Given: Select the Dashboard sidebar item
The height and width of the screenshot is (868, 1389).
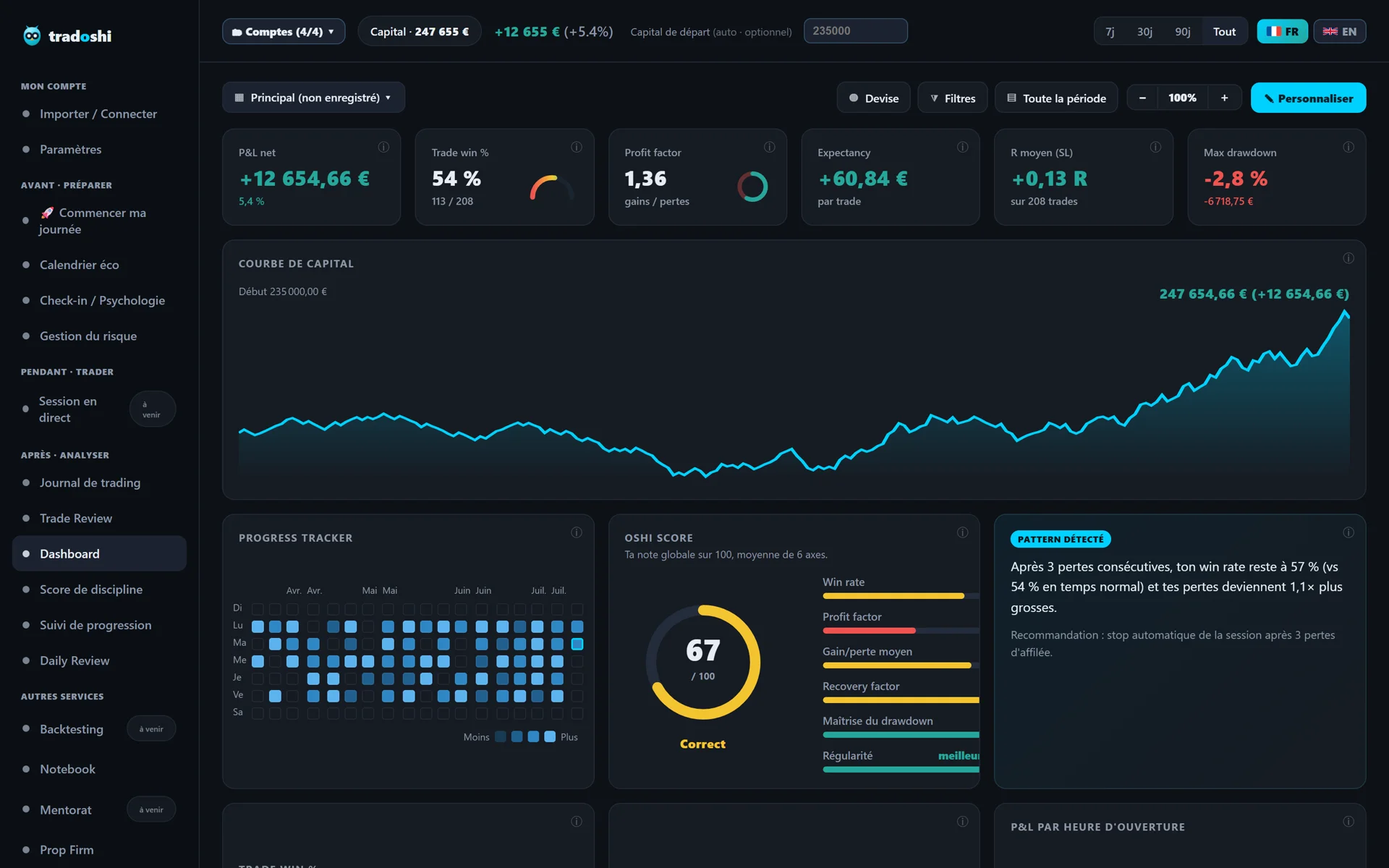Looking at the screenshot, I should point(99,553).
